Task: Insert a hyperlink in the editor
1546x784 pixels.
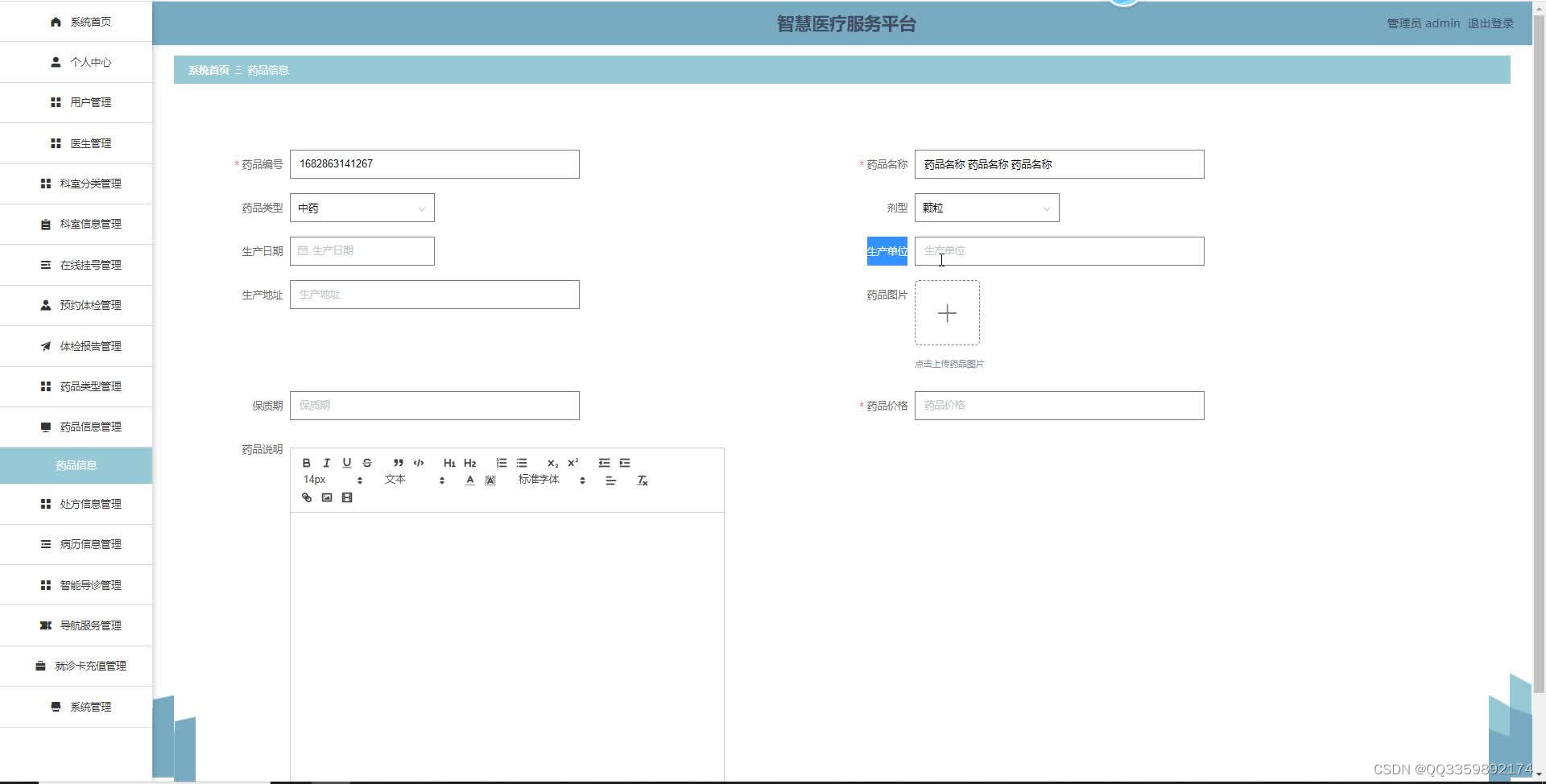Action: pos(306,497)
